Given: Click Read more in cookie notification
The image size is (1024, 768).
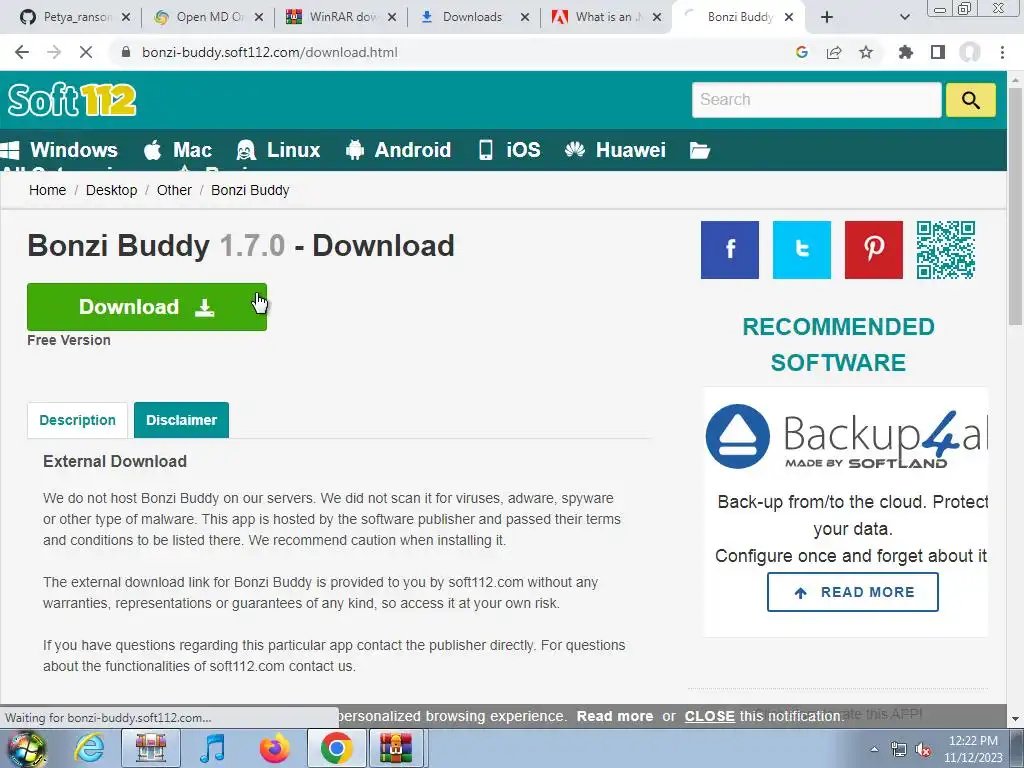Looking at the screenshot, I should (x=615, y=716).
